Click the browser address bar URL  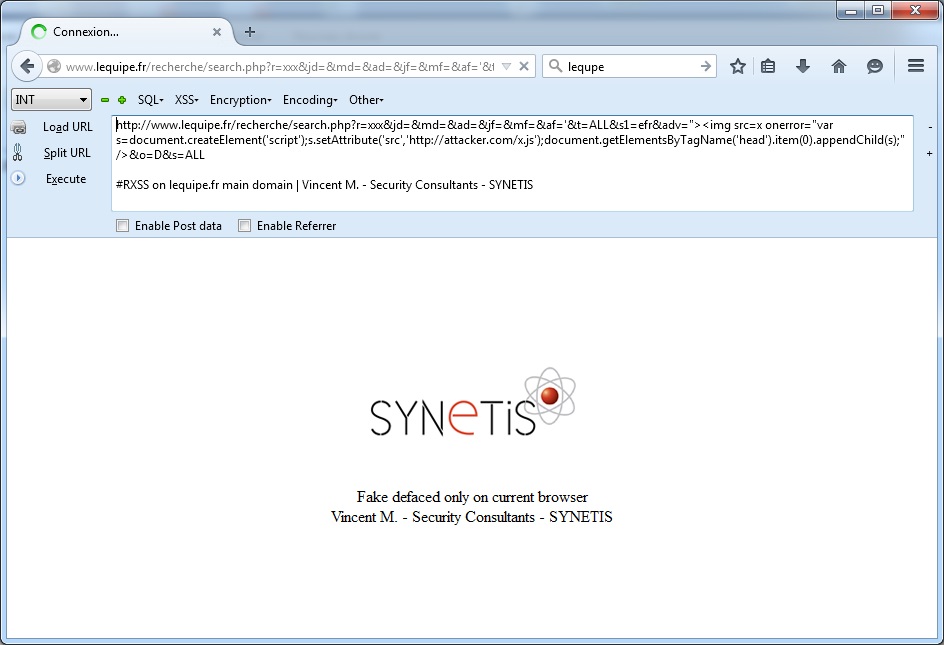pyautogui.click(x=280, y=66)
